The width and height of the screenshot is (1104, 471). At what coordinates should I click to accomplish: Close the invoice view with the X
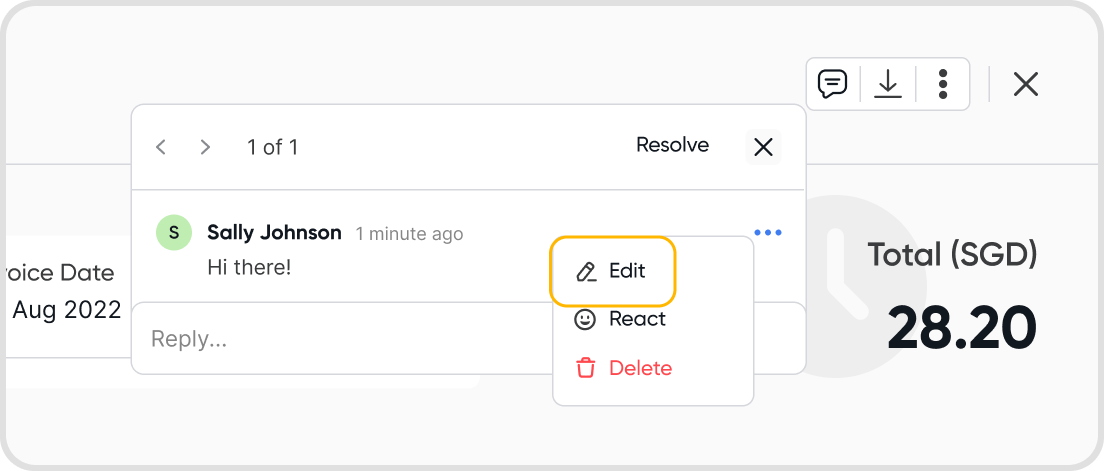coord(1025,84)
